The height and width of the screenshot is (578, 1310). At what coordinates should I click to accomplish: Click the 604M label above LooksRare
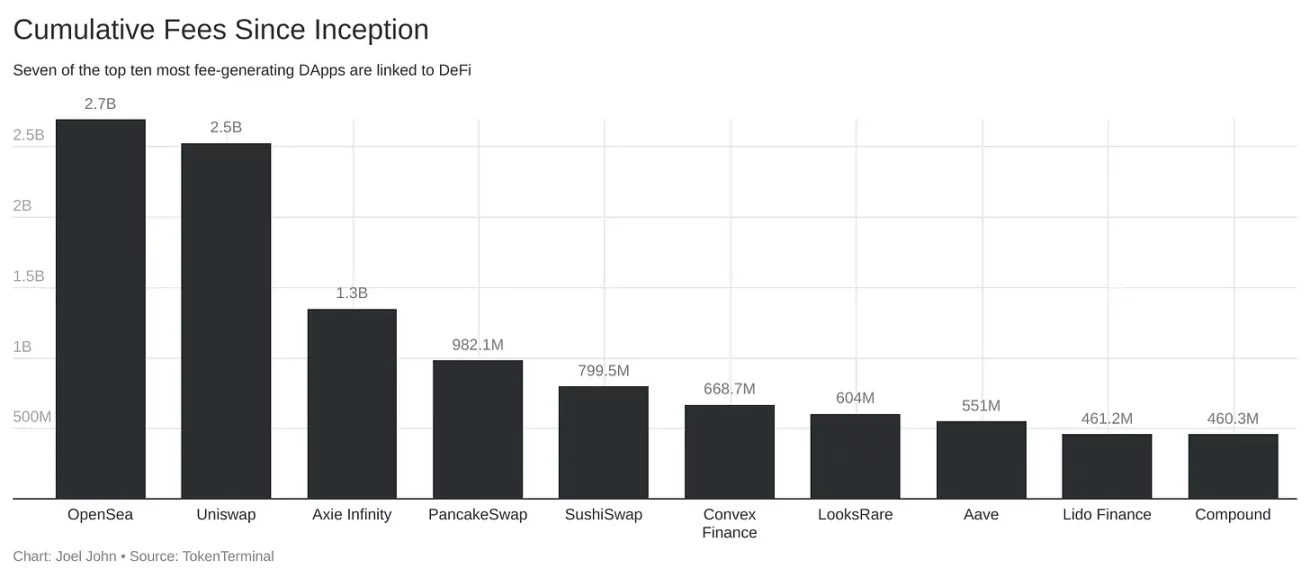click(x=855, y=398)
